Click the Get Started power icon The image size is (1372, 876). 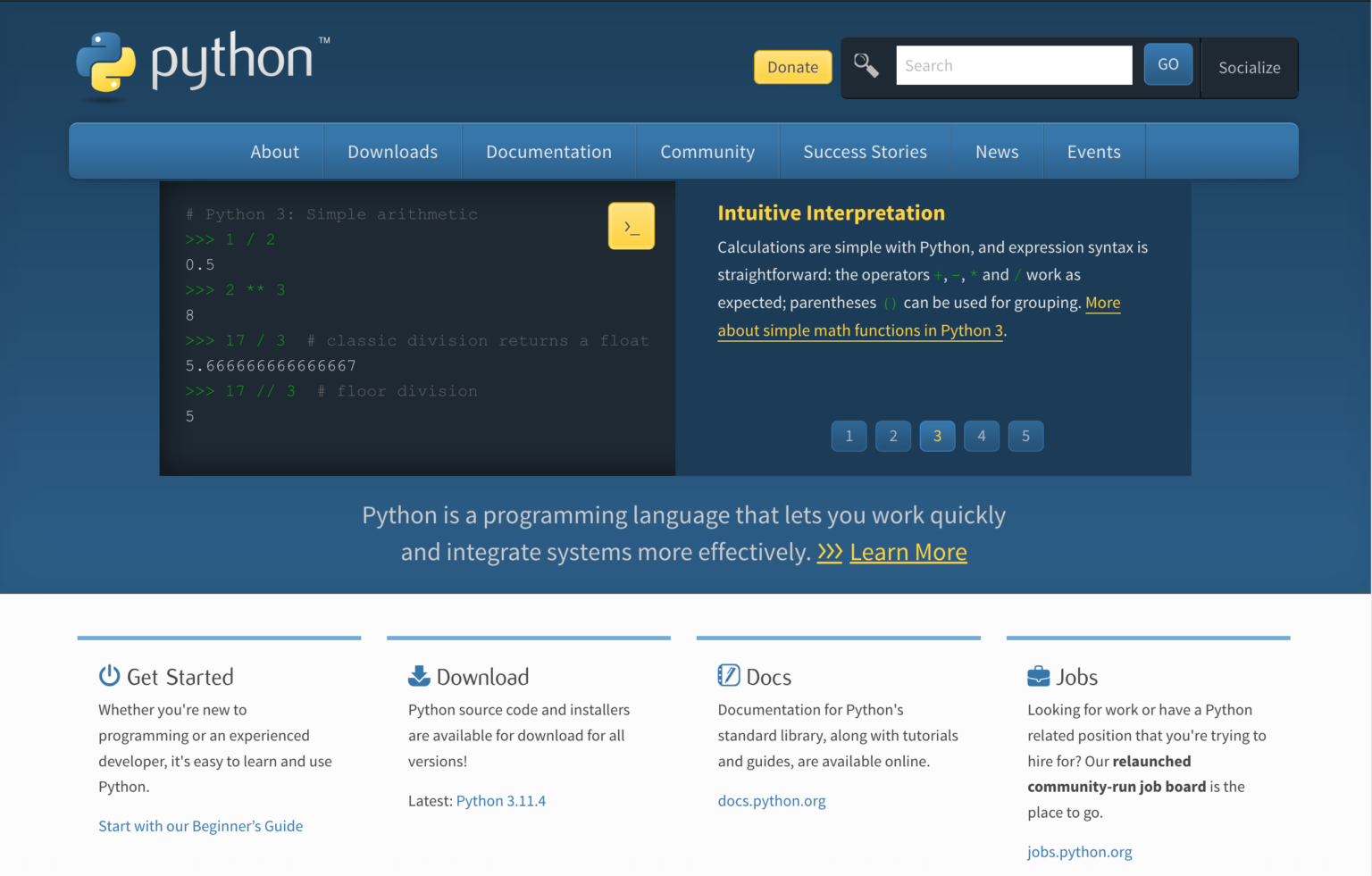pyautogui.click(x=109, y=676)
